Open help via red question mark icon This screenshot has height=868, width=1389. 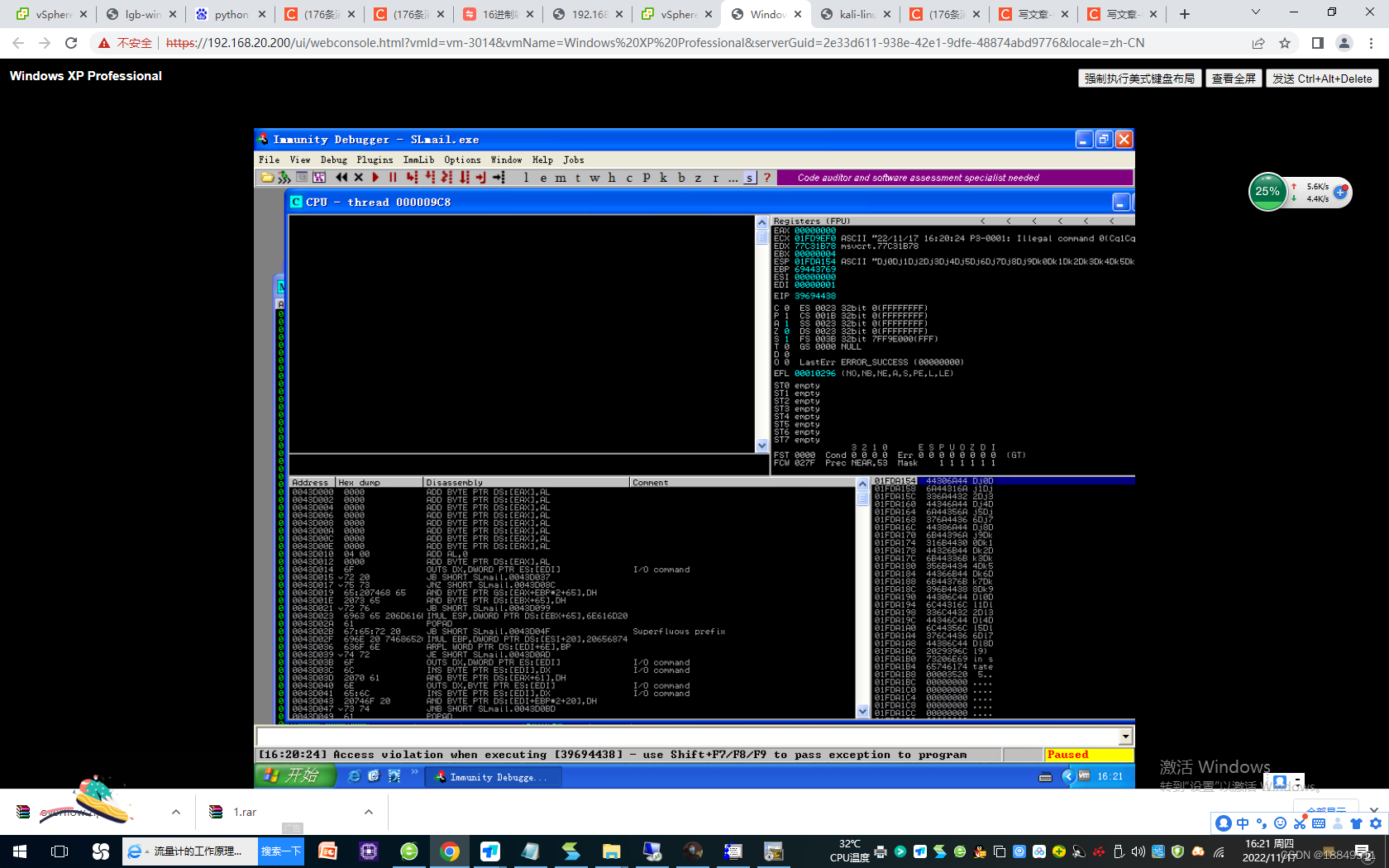[x=767, y=178]
